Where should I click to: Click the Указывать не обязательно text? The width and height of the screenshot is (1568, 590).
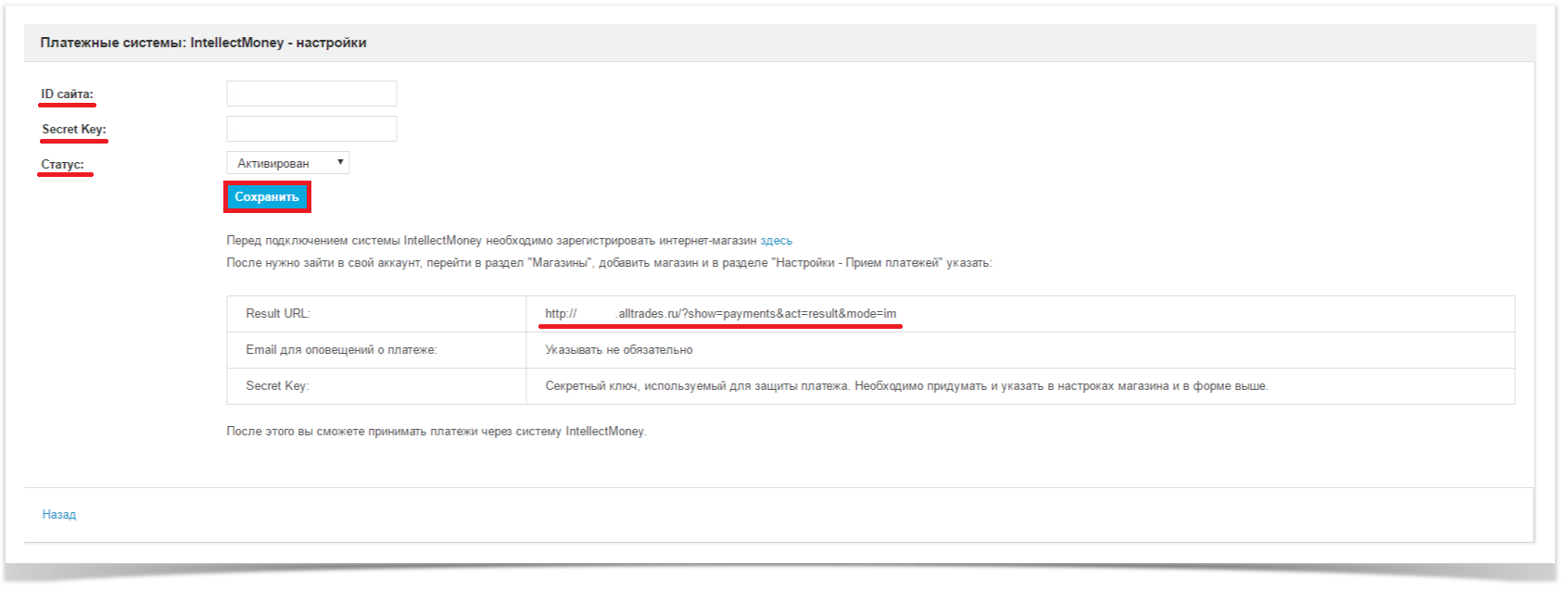pos(618,350)
